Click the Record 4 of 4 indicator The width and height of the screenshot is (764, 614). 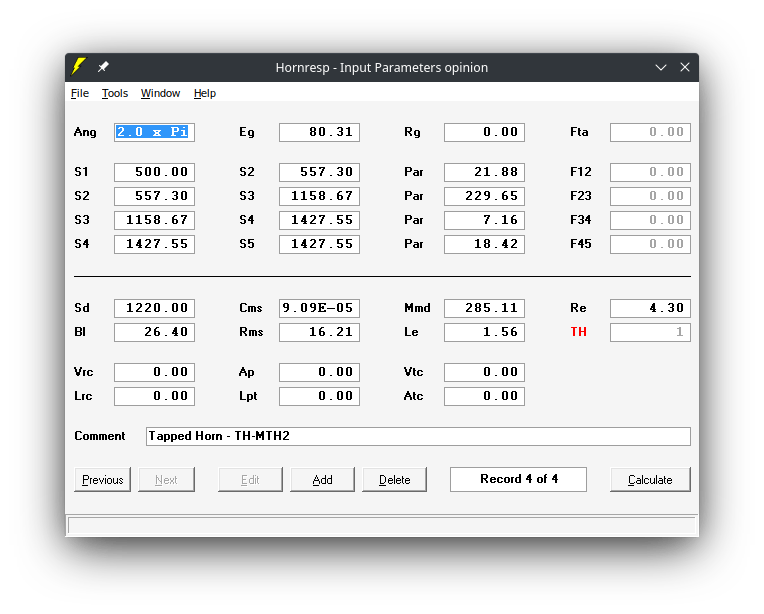tap(518, 480)
